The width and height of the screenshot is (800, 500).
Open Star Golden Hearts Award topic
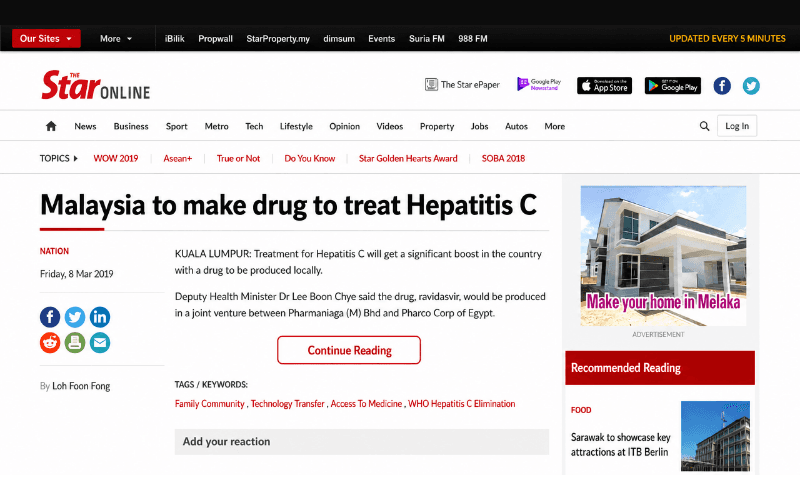point(408,158)
